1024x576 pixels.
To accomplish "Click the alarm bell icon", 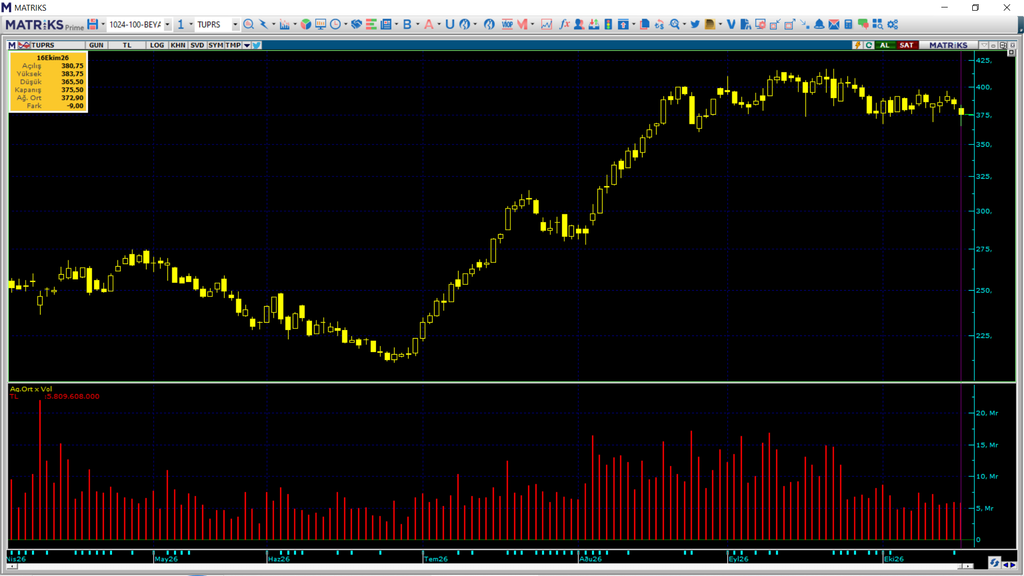I will point(819,24).
